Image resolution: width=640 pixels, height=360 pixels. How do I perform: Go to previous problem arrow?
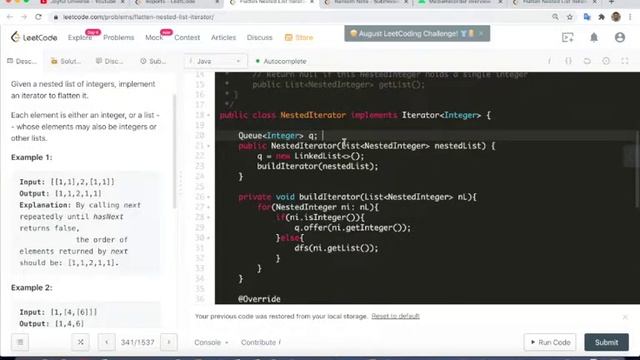coord(107,342)
